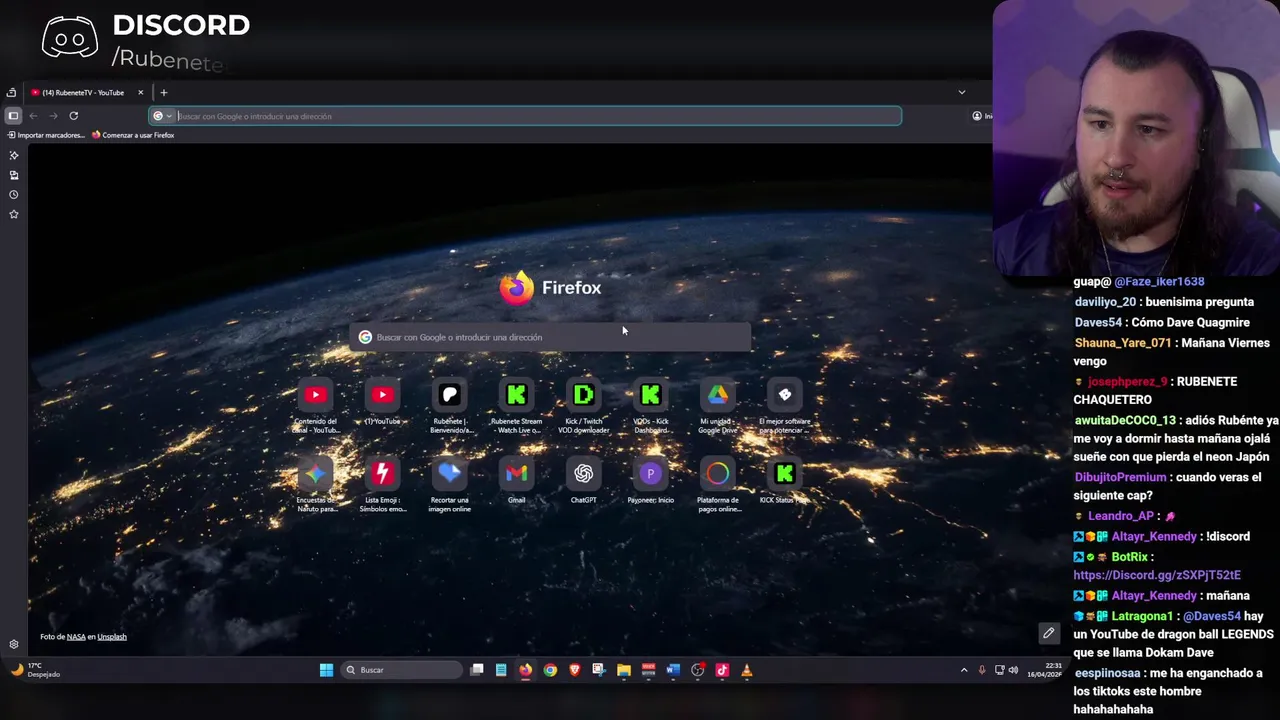Focus the center Google search box

(x=550, y=337)
